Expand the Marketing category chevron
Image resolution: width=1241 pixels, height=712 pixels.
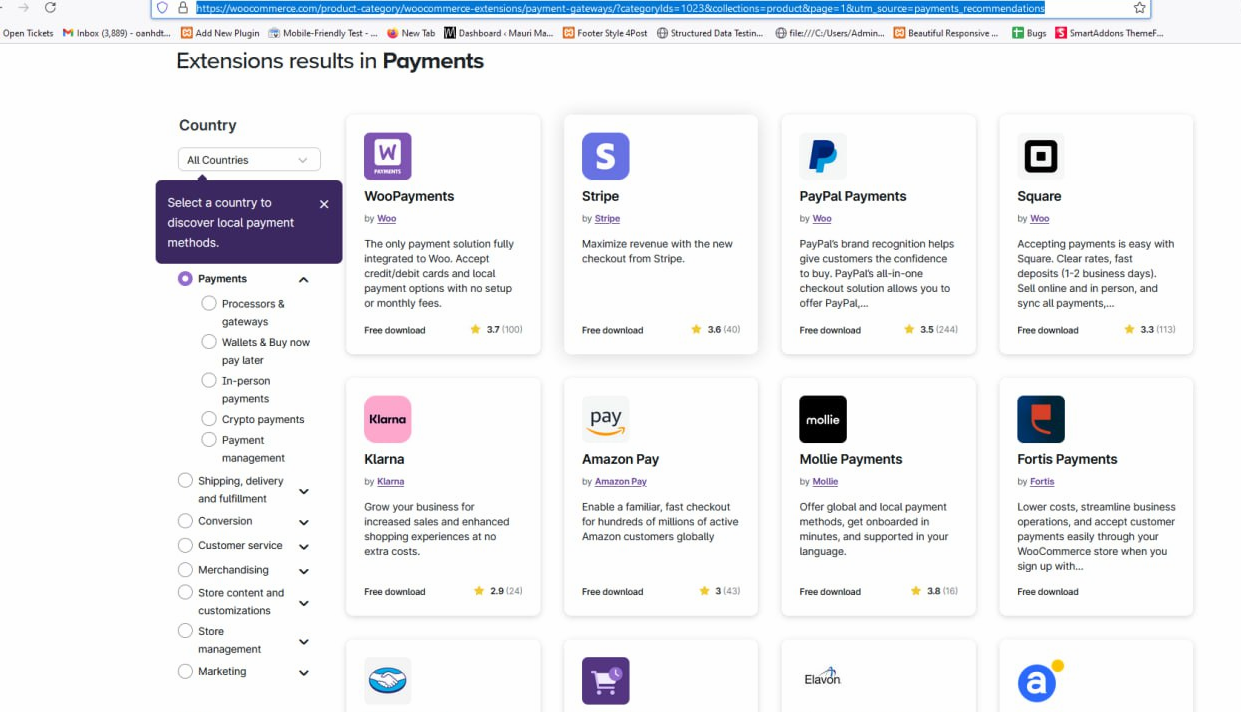(304, 673)
